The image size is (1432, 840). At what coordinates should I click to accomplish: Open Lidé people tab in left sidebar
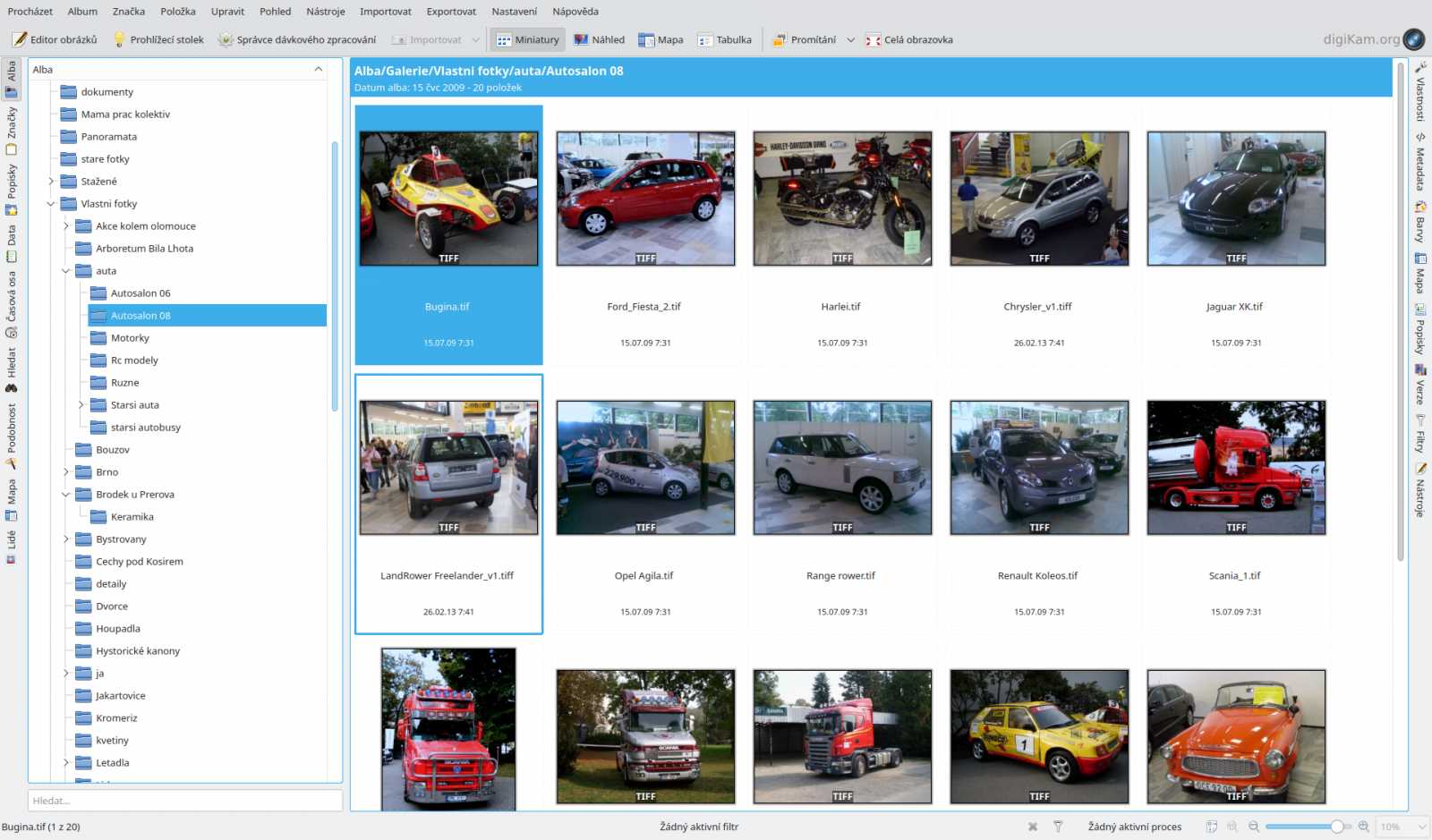coord(11,547)
